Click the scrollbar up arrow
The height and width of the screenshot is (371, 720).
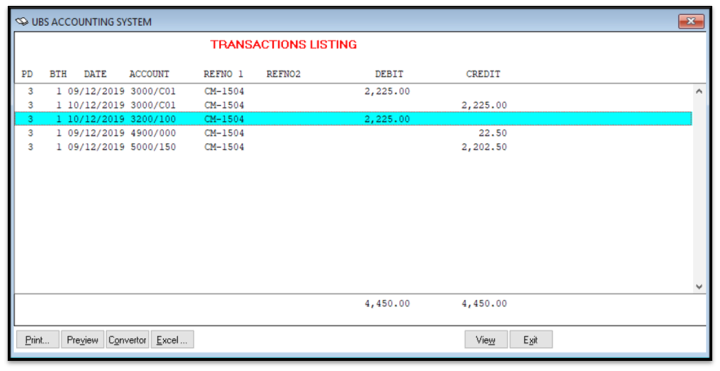[x=699, y=91]
